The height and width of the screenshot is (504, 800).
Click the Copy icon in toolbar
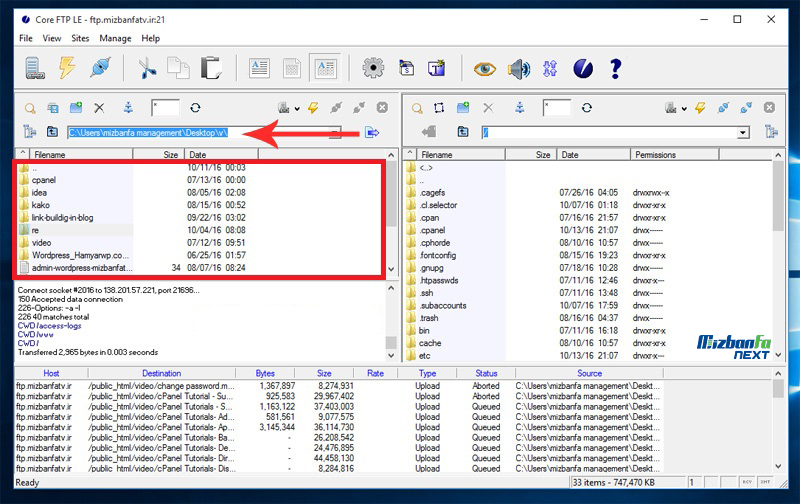coord(178,68)
